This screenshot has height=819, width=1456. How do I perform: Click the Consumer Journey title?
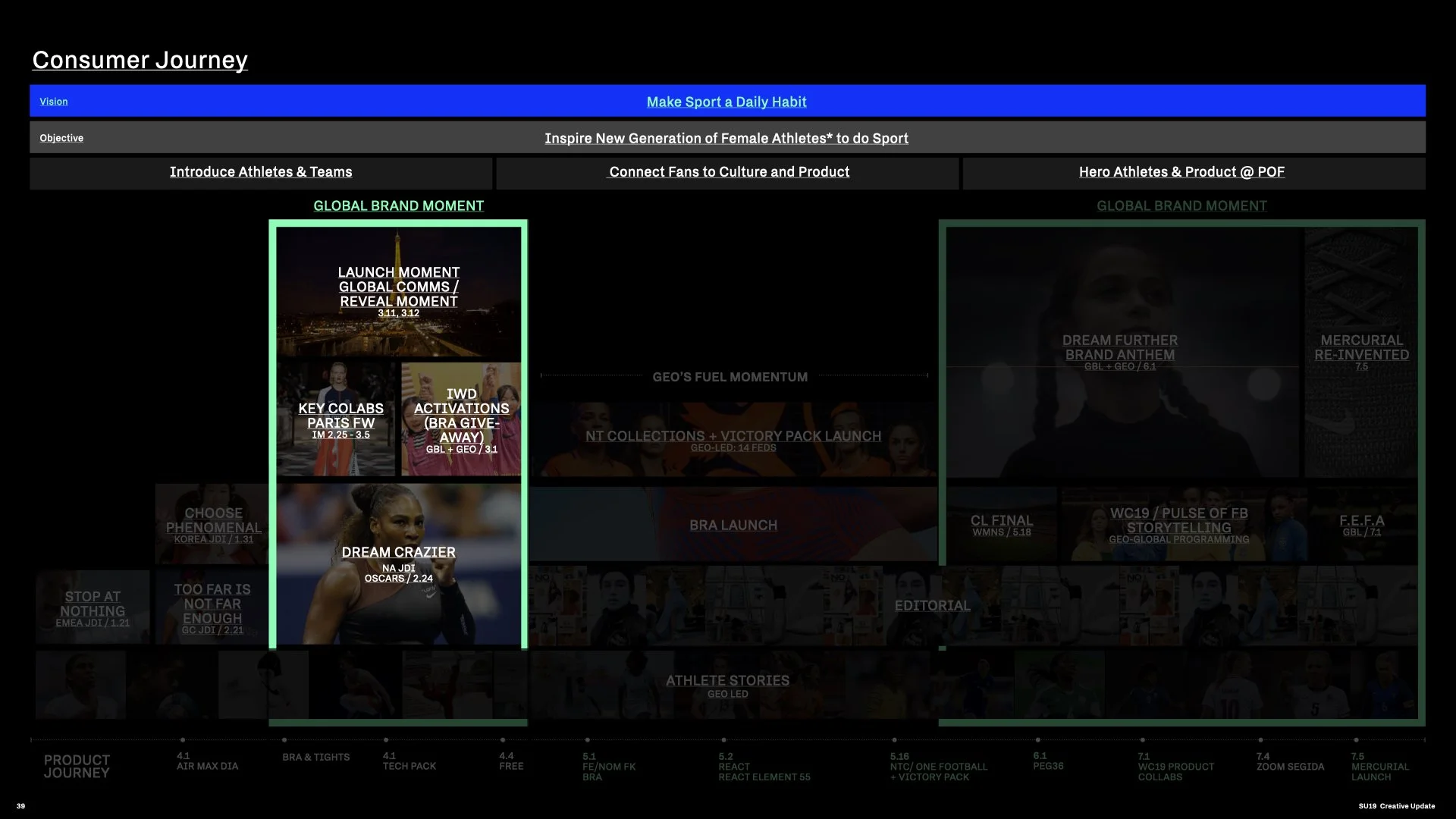pos(140,60)
